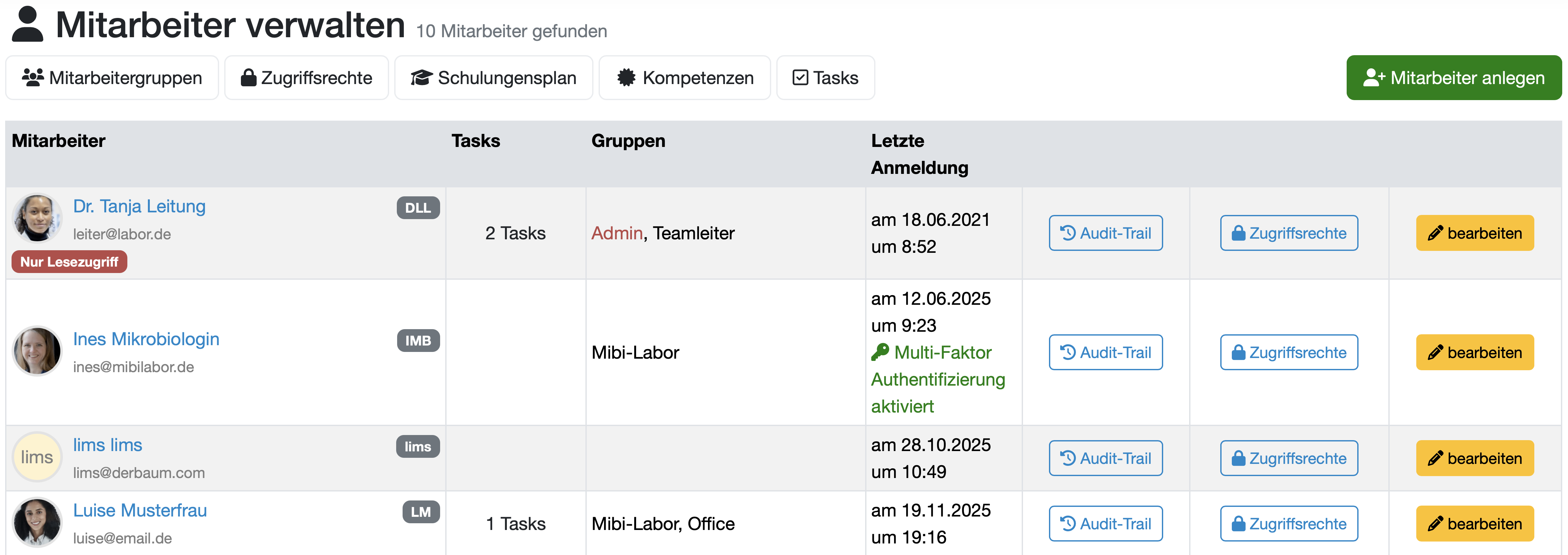Click the DLL initials badge
Viewport: 1568px width, 555px height.
coord(418,208)
